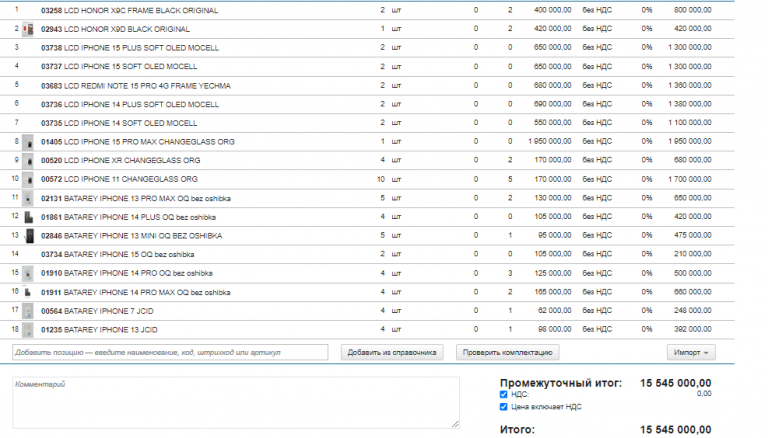Open thumbnail of BATAREY IPHONE 14 PRO OQ

point(28,273)
